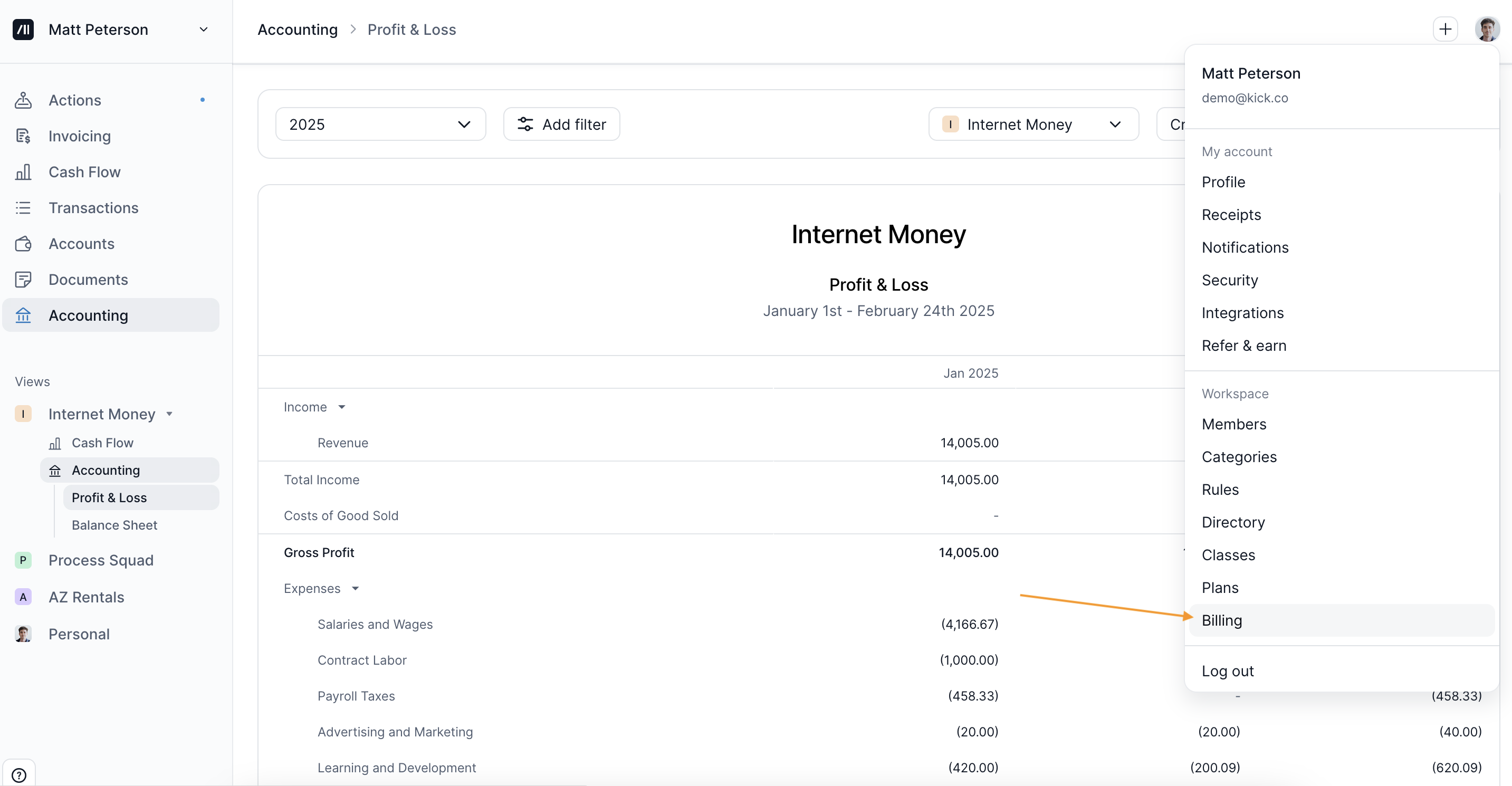Choose Profile from the account menu
Image resolution: width=1512 pixels, height=786 pixels.
(x=1223, y=182)
